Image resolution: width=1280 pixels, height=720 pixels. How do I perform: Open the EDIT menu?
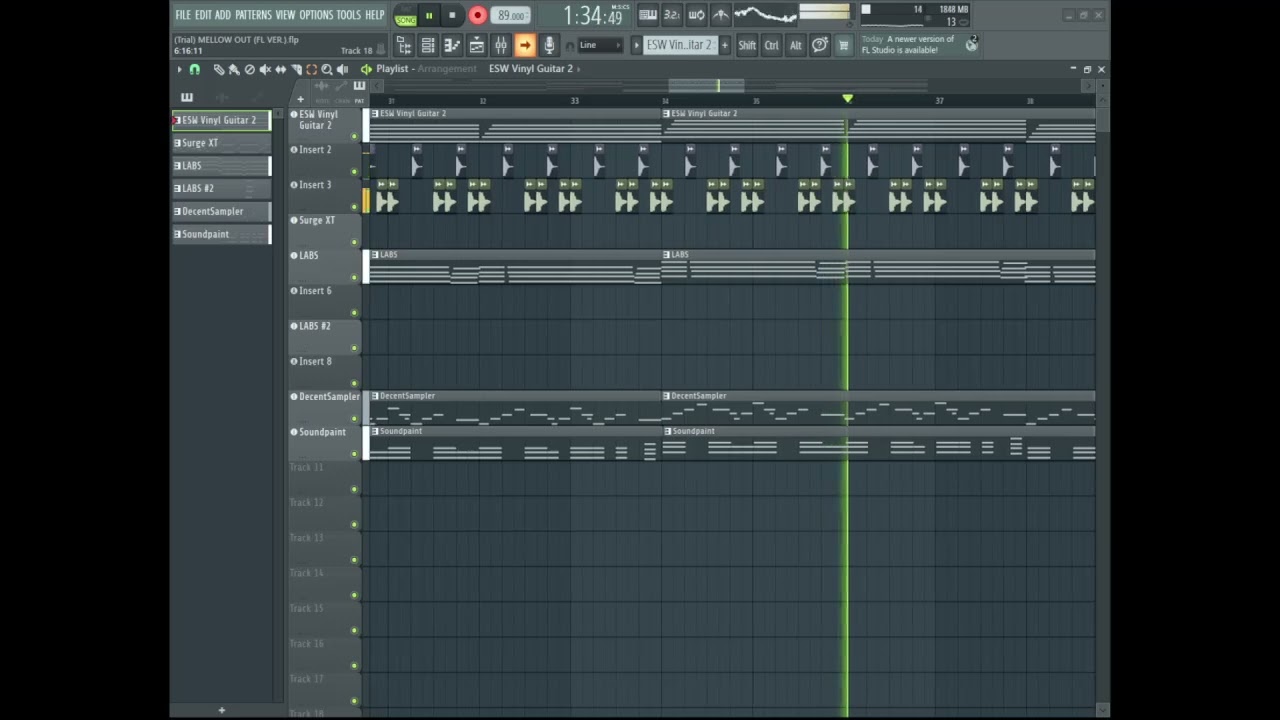[x=203, y=15]
